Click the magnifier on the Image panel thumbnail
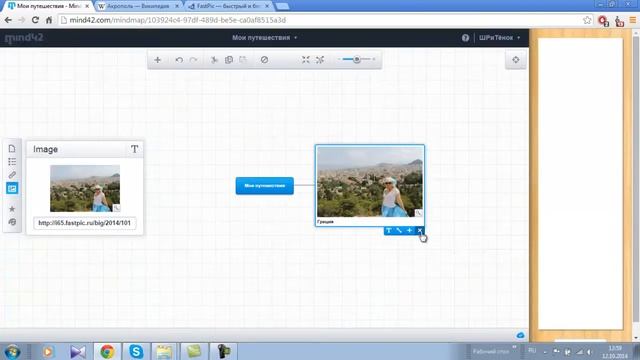 coord(116,208)
